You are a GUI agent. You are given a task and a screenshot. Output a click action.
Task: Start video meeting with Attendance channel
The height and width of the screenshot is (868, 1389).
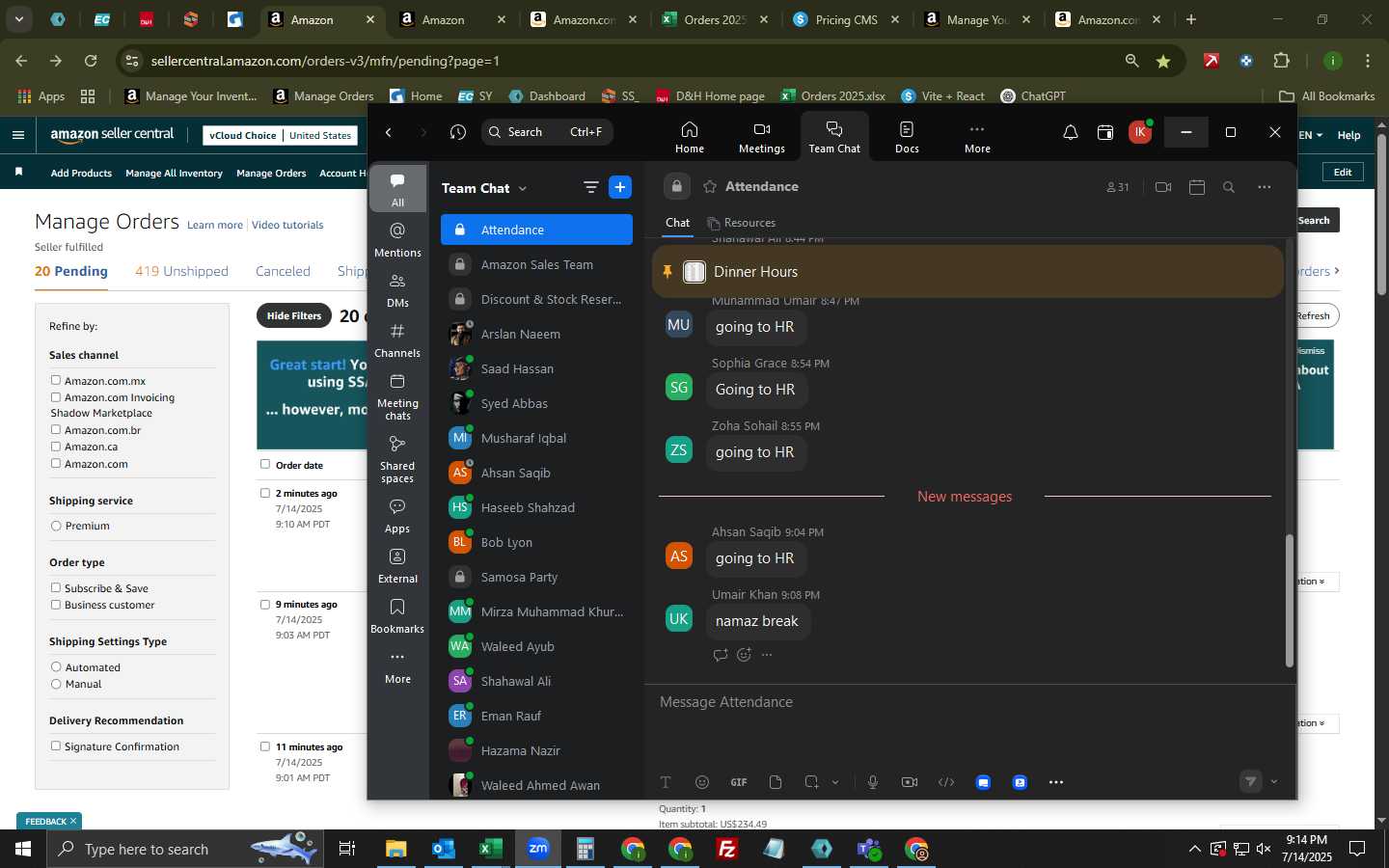point(1163,187)
